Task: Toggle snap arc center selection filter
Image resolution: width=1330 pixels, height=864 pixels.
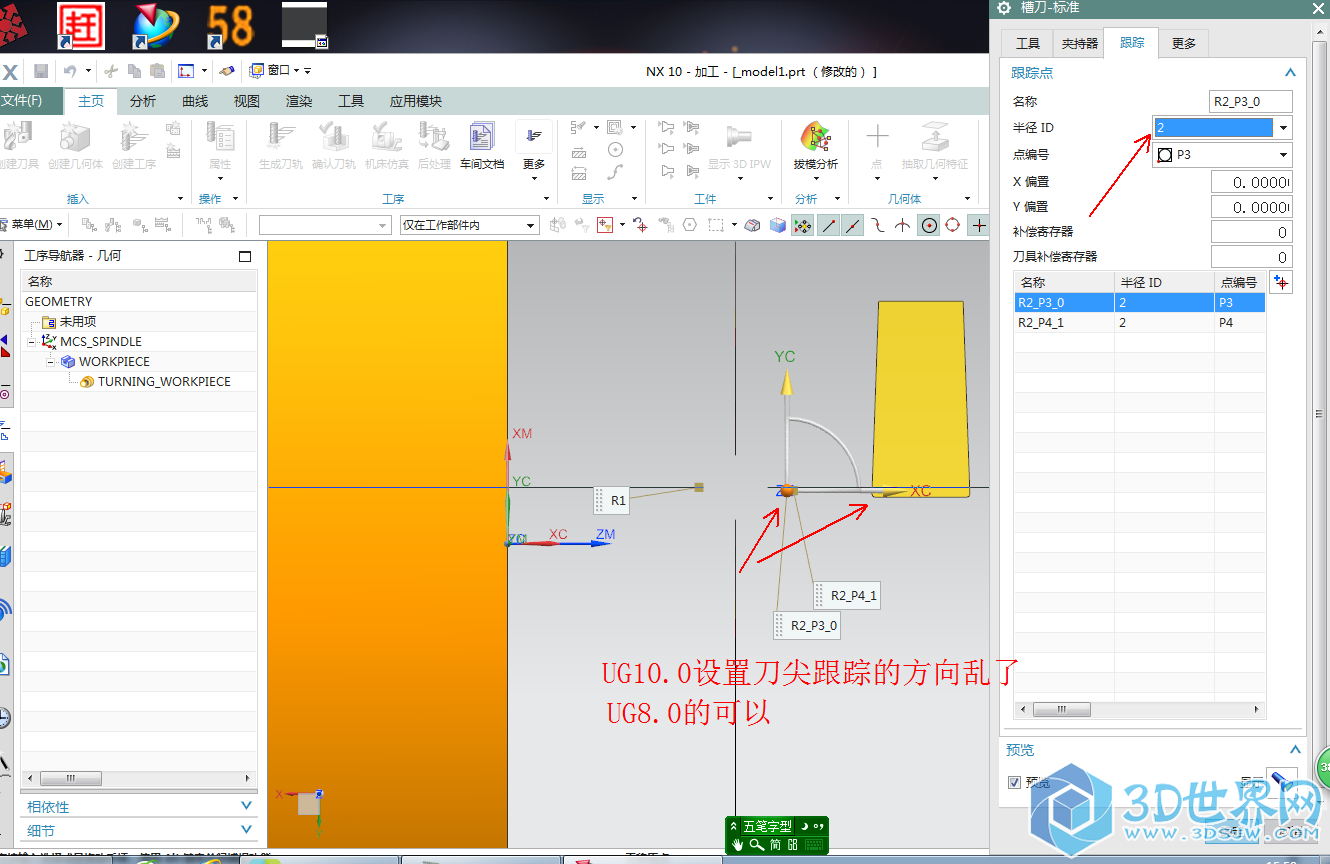Action: (929, 225)
